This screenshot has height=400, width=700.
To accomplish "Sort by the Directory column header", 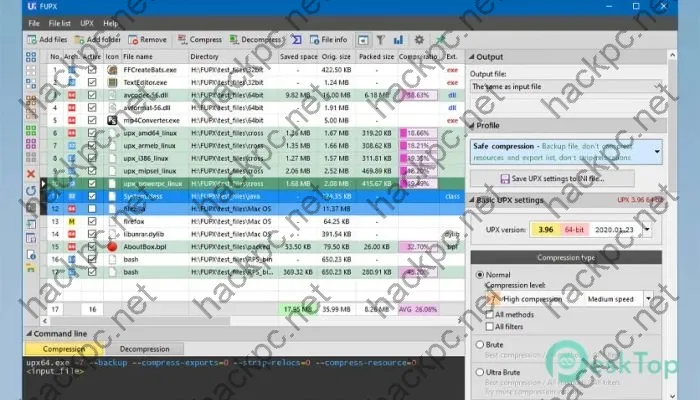I will [233, 57].
